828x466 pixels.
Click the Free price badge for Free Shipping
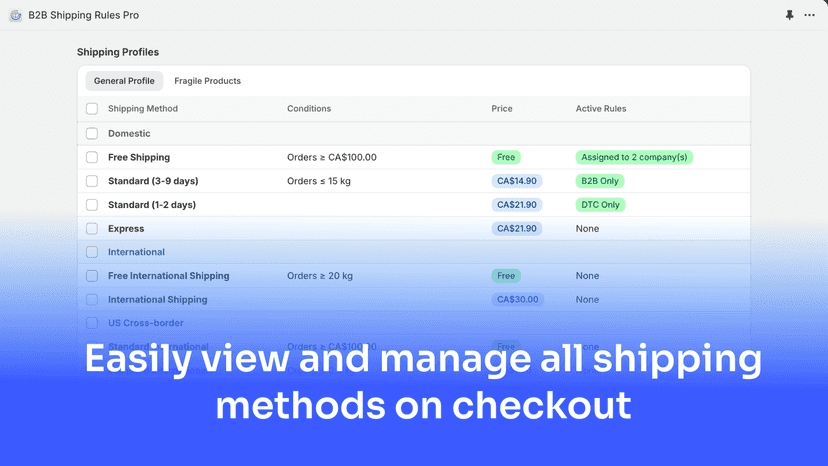[x=506, y=157]
